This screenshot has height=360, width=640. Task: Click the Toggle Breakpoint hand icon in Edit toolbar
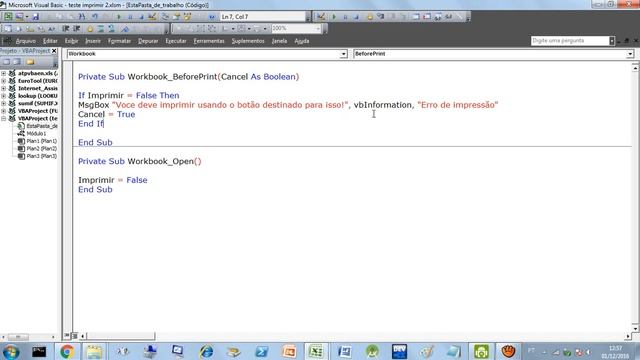point(89,29)
